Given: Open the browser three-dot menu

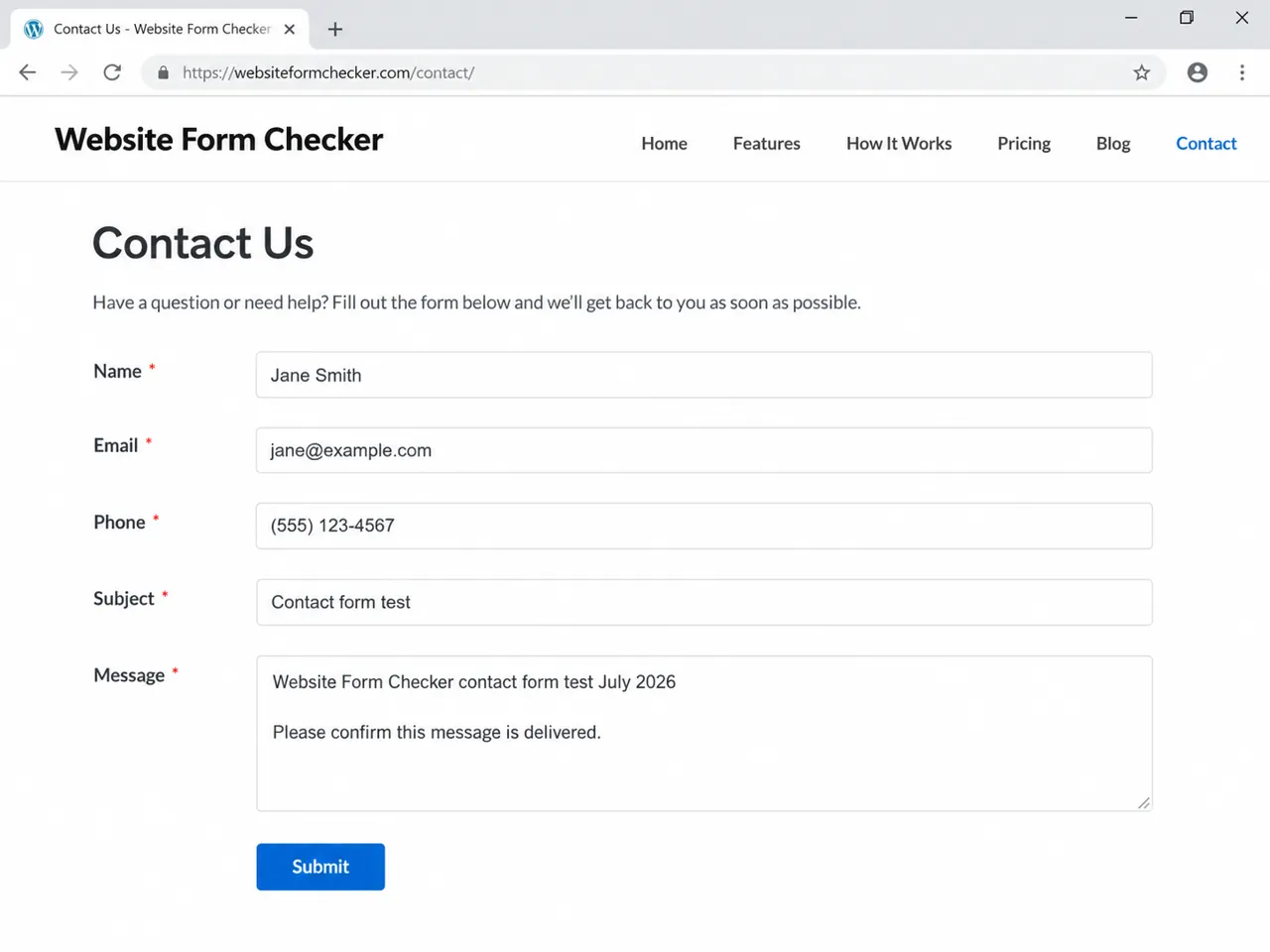Looking at the screenshot, I should [x=1242, y=72].
